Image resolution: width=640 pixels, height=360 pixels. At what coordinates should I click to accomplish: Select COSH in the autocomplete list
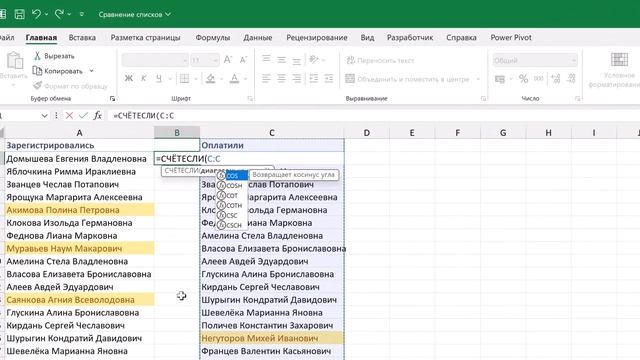pyautogui.click(x=231, y=185)
